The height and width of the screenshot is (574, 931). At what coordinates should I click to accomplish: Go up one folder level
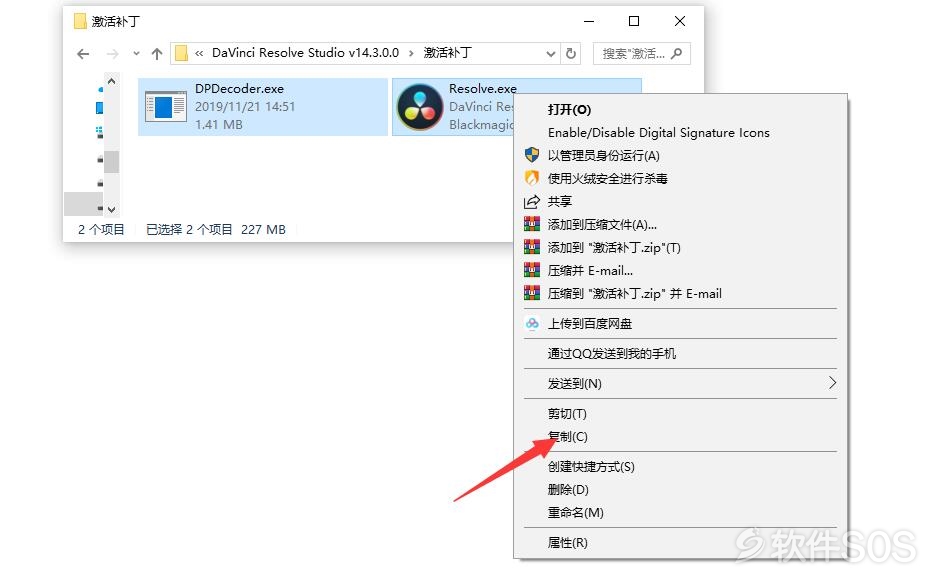157,54
